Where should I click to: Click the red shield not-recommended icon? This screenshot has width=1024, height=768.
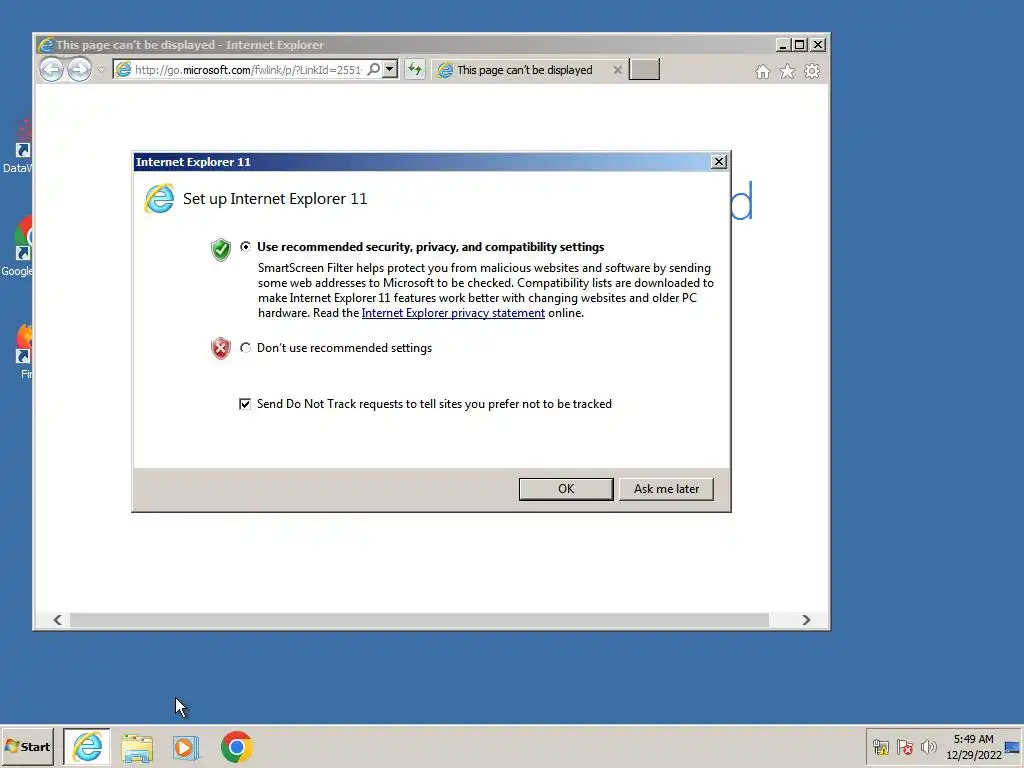pos(221,349)
